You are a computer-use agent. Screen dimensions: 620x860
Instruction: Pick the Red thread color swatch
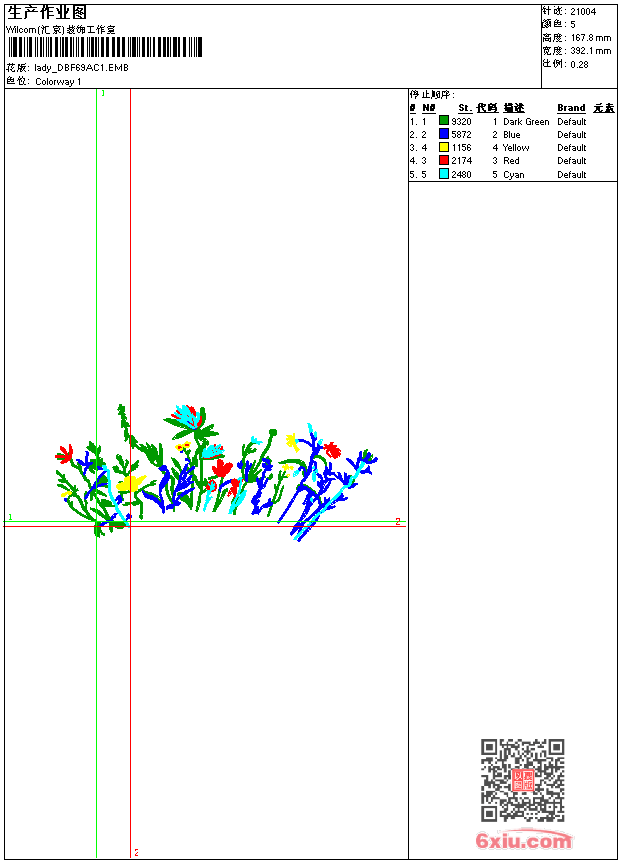point(444,160)
